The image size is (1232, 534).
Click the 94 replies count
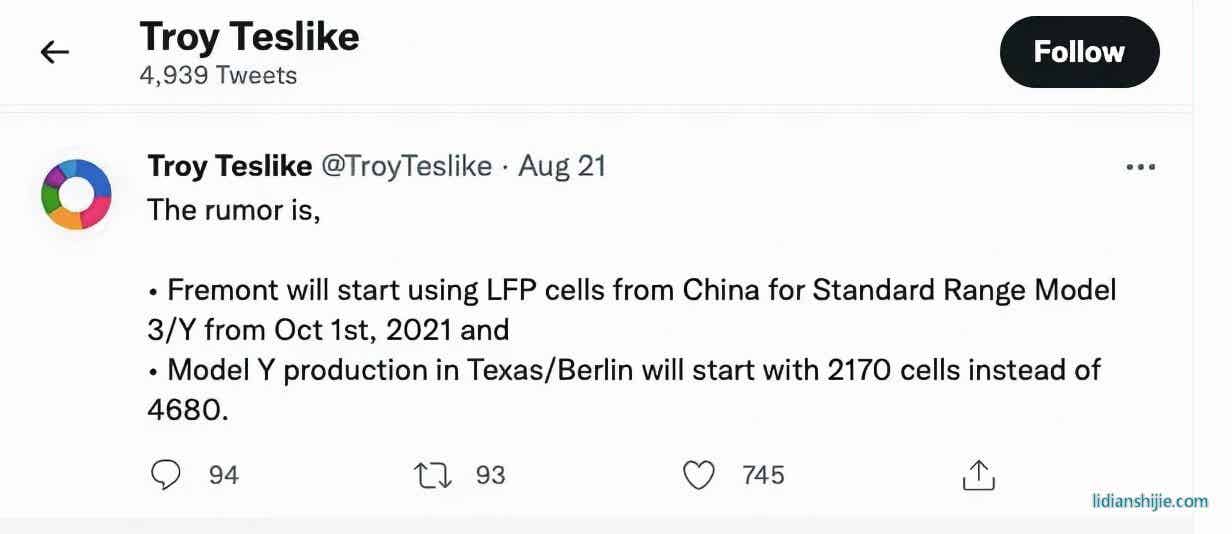(x=224, y=475)
